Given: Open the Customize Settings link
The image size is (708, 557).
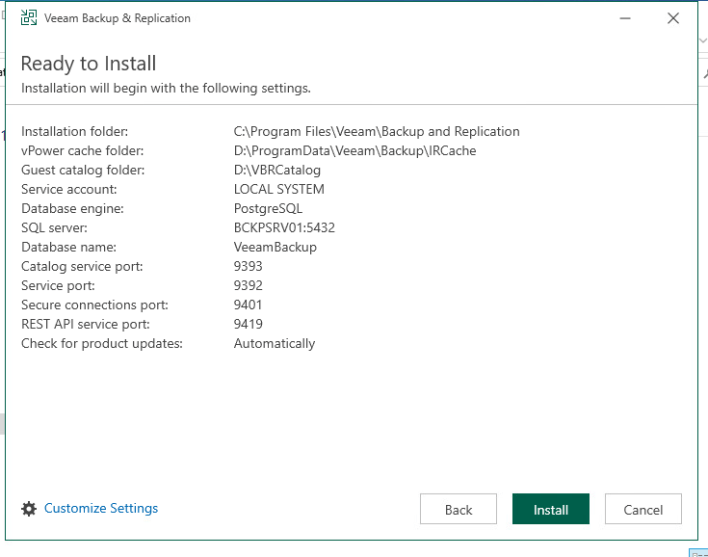Looking at the screenshot, I should coord(101,508).
